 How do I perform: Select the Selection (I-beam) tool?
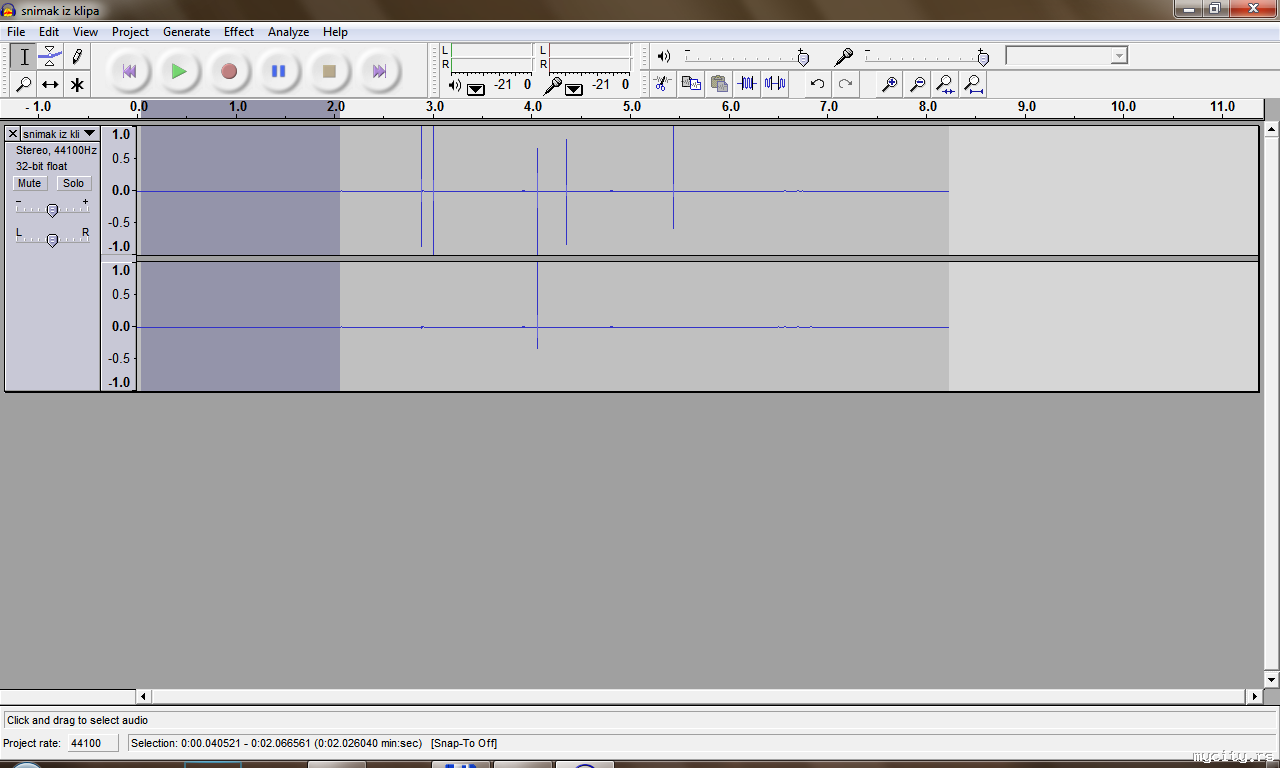point(24,57)
